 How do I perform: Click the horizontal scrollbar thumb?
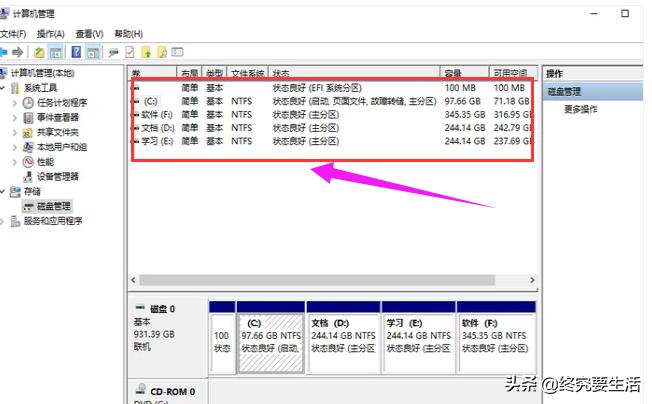pyautogui.click(x=317, y=280)
